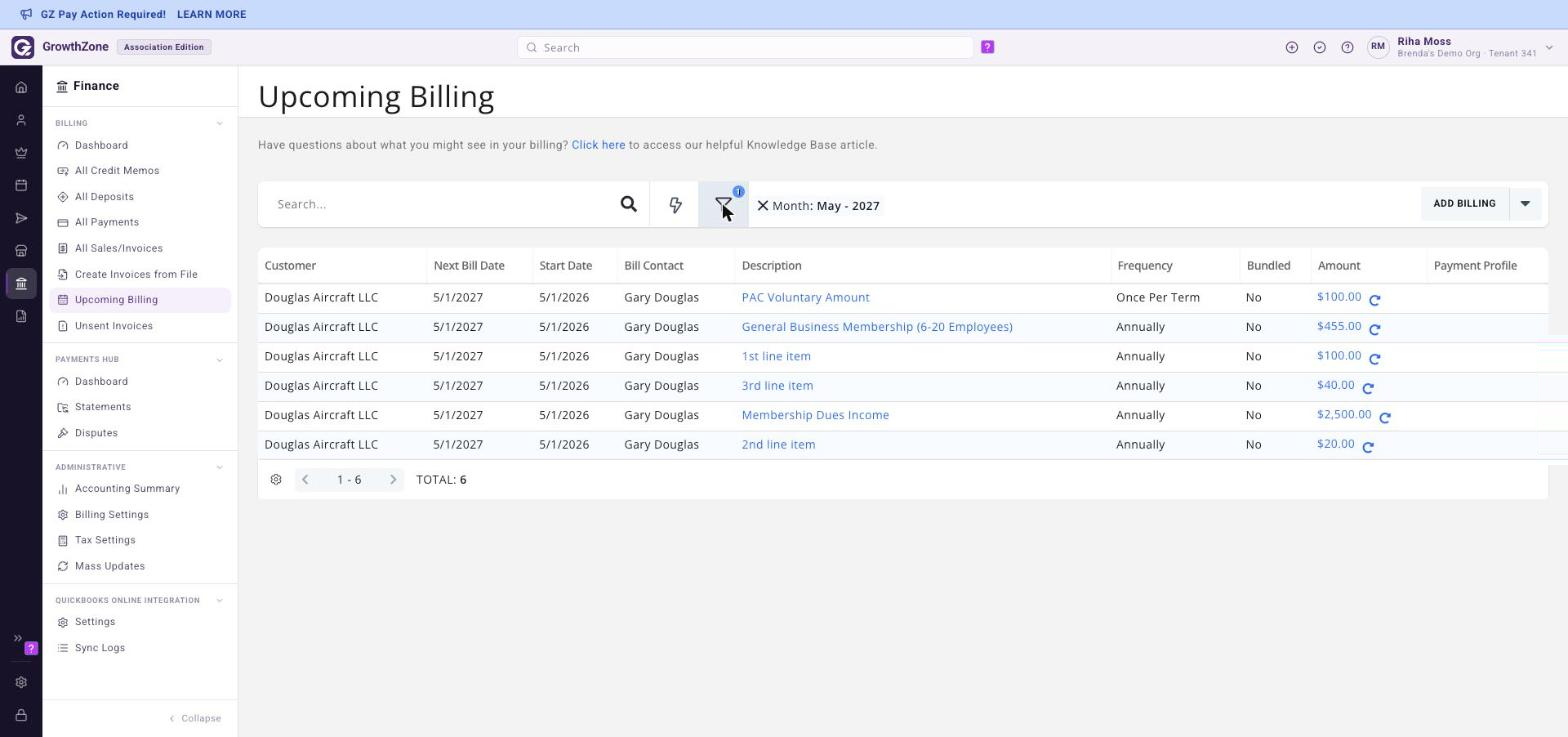This screenshot has width=1568, height=737.
Task: Remove the Month: May - 2027 filter
Action: point(762,205)
